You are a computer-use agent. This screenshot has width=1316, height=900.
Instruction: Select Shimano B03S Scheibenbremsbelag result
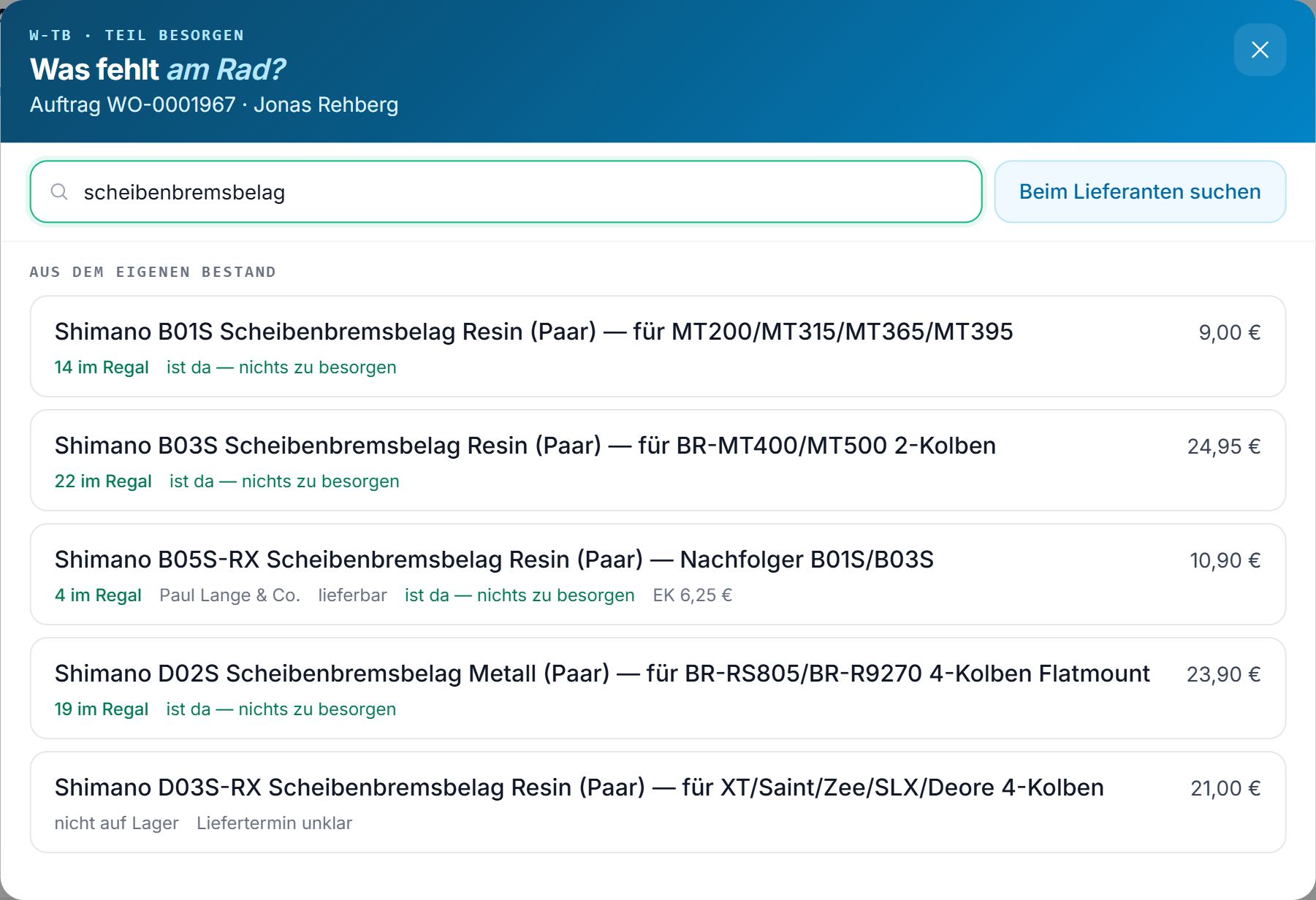coord(658,460)
